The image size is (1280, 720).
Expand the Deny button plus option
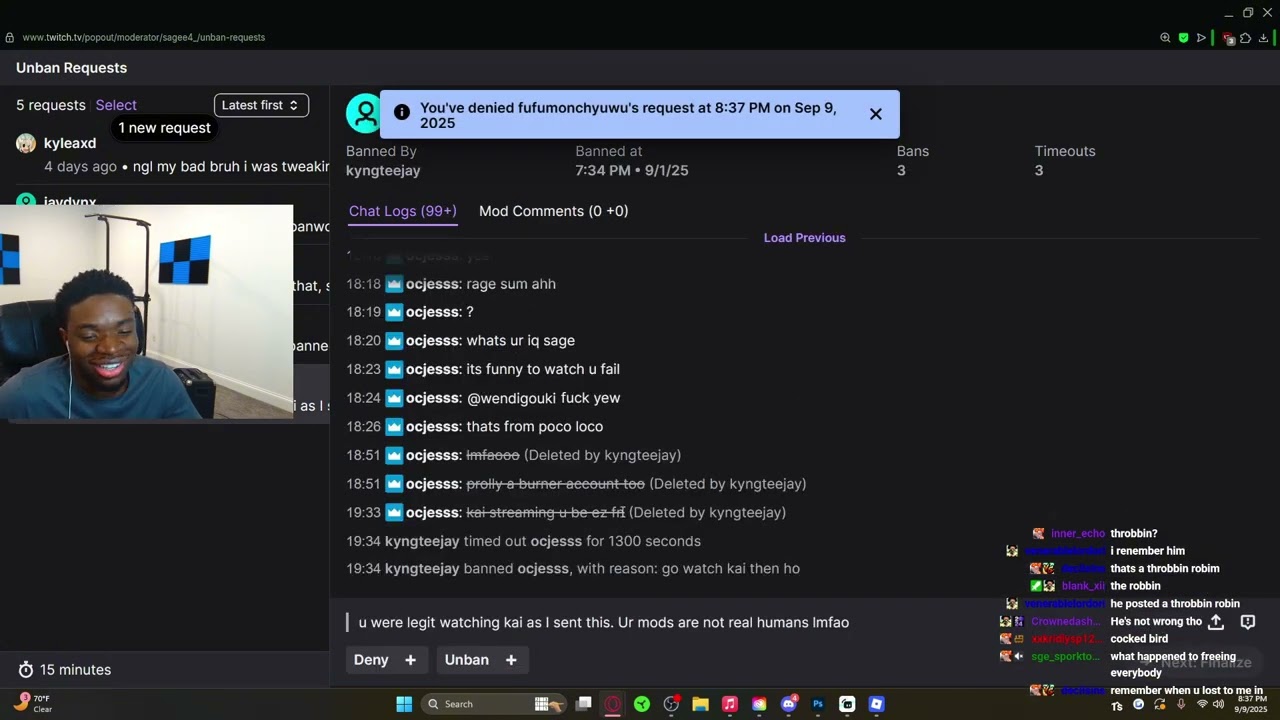point(410,660)
